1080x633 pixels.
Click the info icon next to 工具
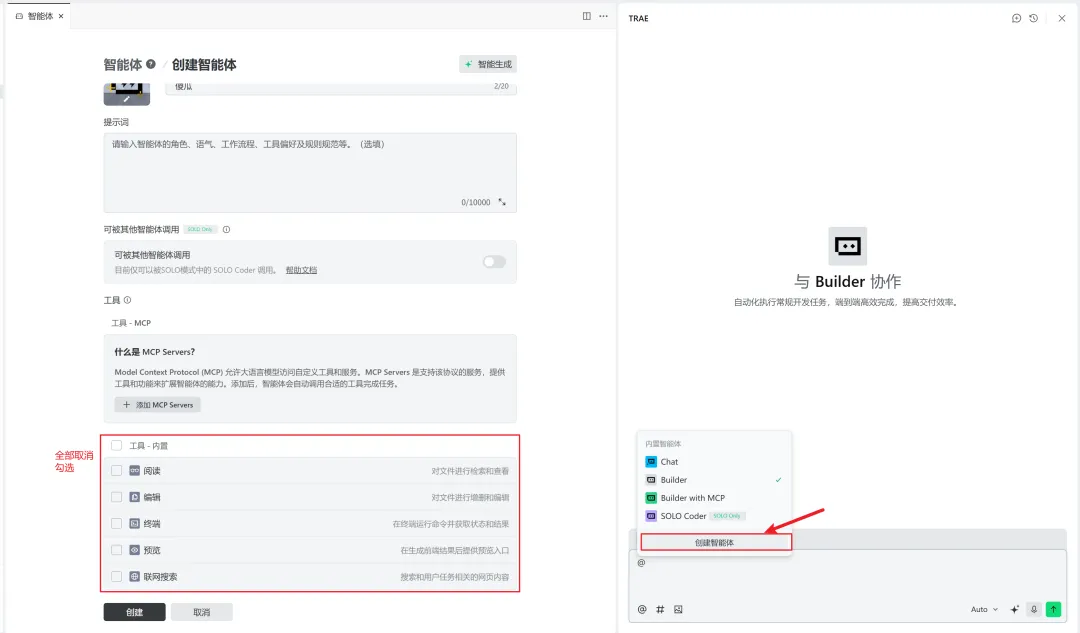127,300
